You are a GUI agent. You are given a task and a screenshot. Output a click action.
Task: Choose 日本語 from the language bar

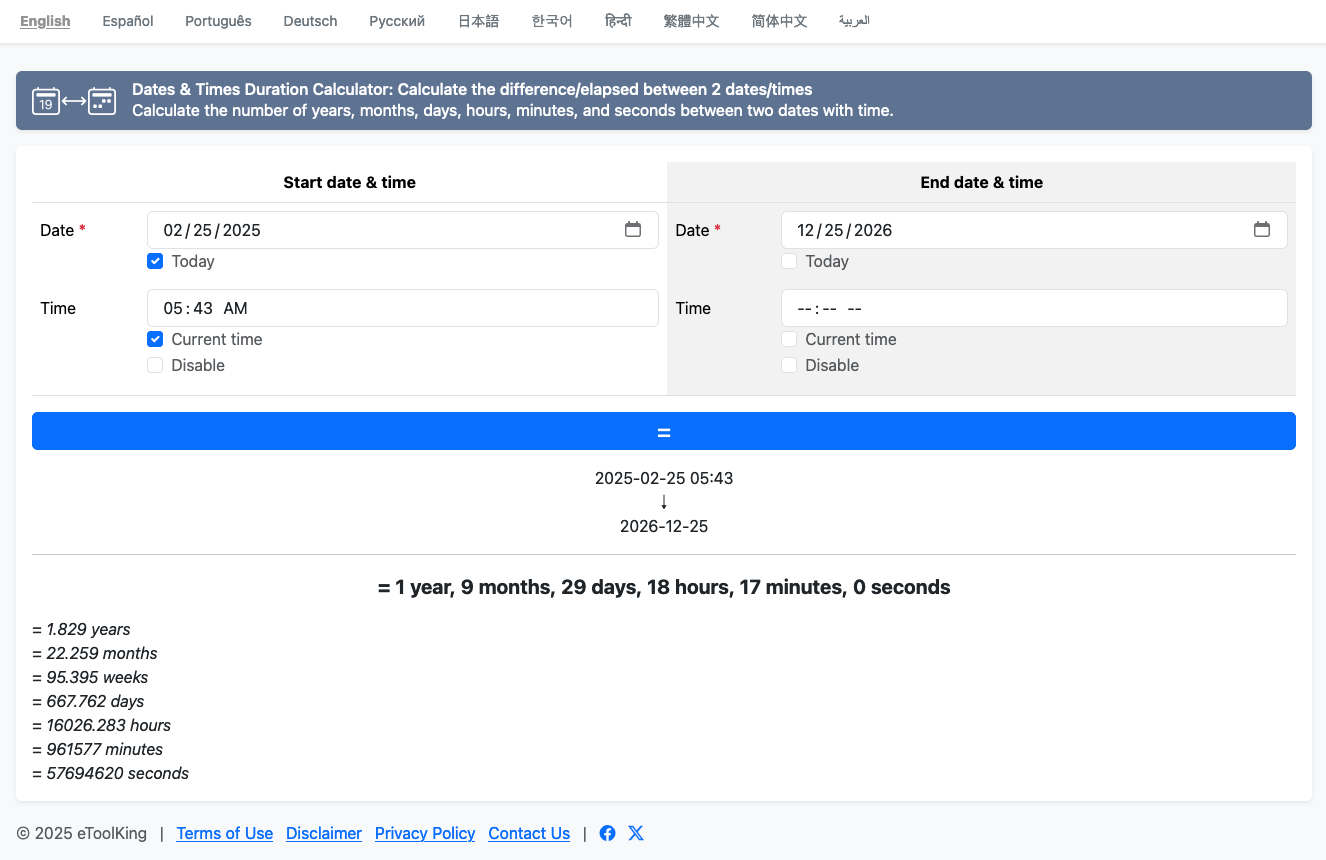click(478, 21)
